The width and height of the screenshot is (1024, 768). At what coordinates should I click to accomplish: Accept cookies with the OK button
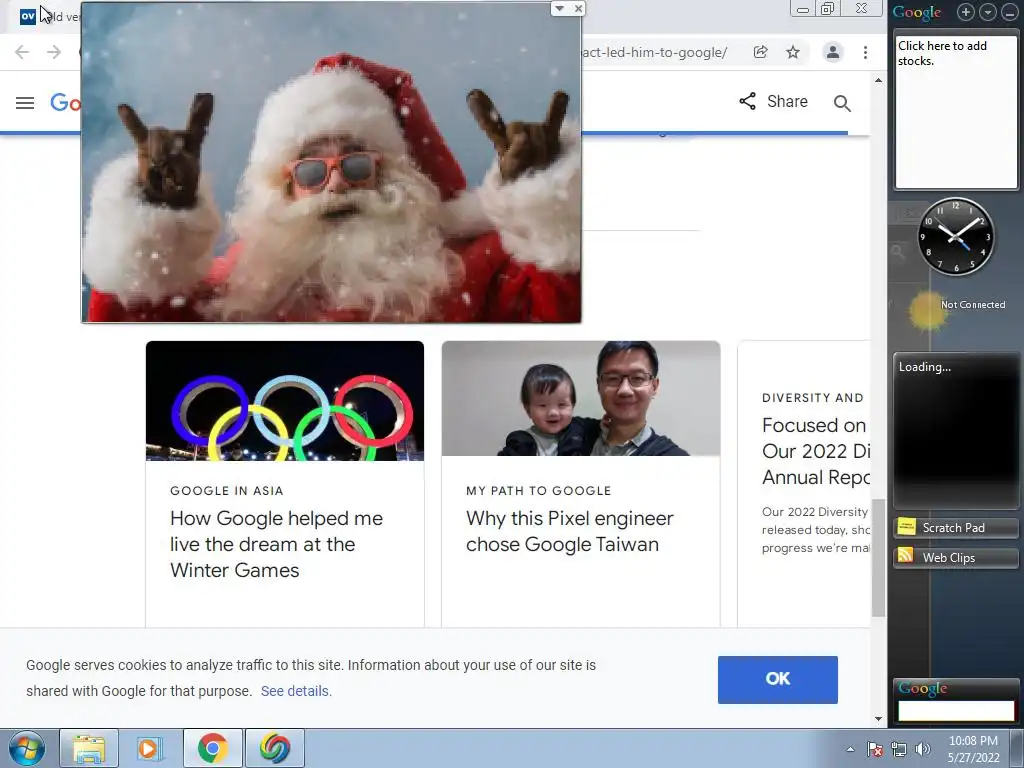click(x=777, y=680)
